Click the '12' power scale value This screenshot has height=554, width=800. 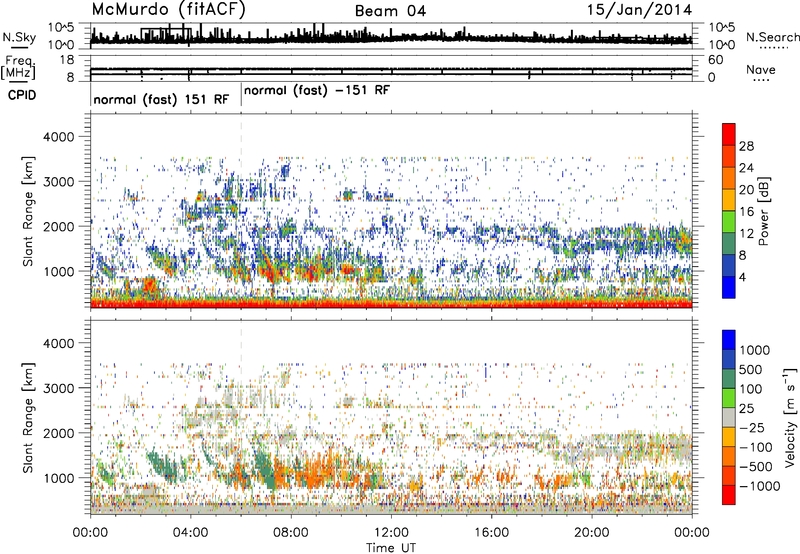pyautogui.click(x=746, y=234)
